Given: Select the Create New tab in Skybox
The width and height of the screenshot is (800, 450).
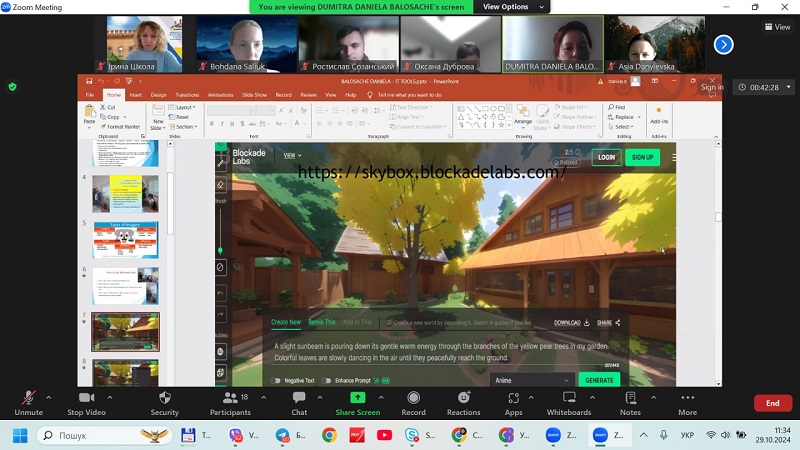Looking at the screenshot, I should [x=286, y=322].
